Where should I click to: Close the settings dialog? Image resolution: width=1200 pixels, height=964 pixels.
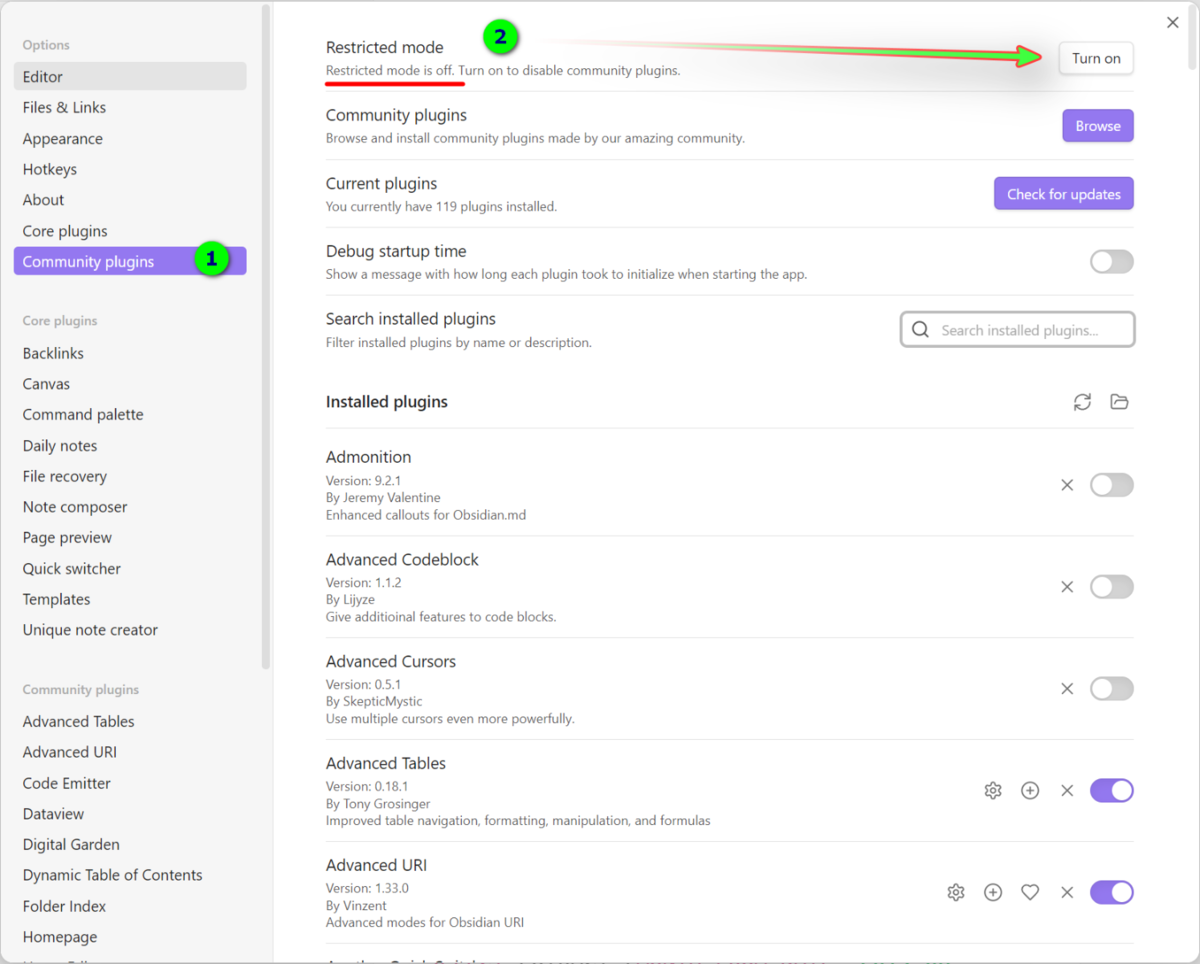pos(1173,23)
